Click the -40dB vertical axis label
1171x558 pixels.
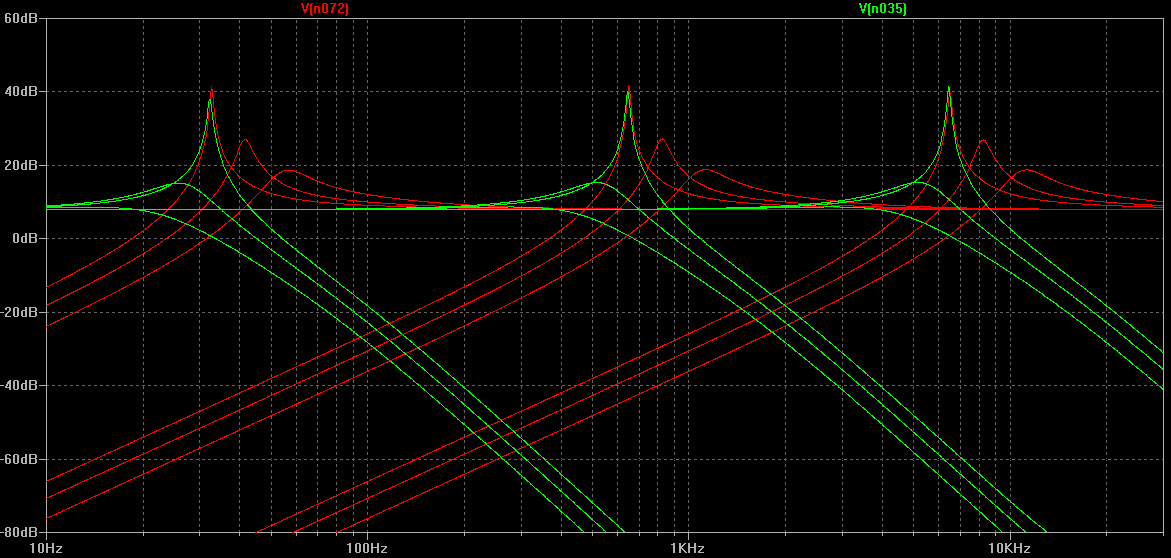point(19,385)
